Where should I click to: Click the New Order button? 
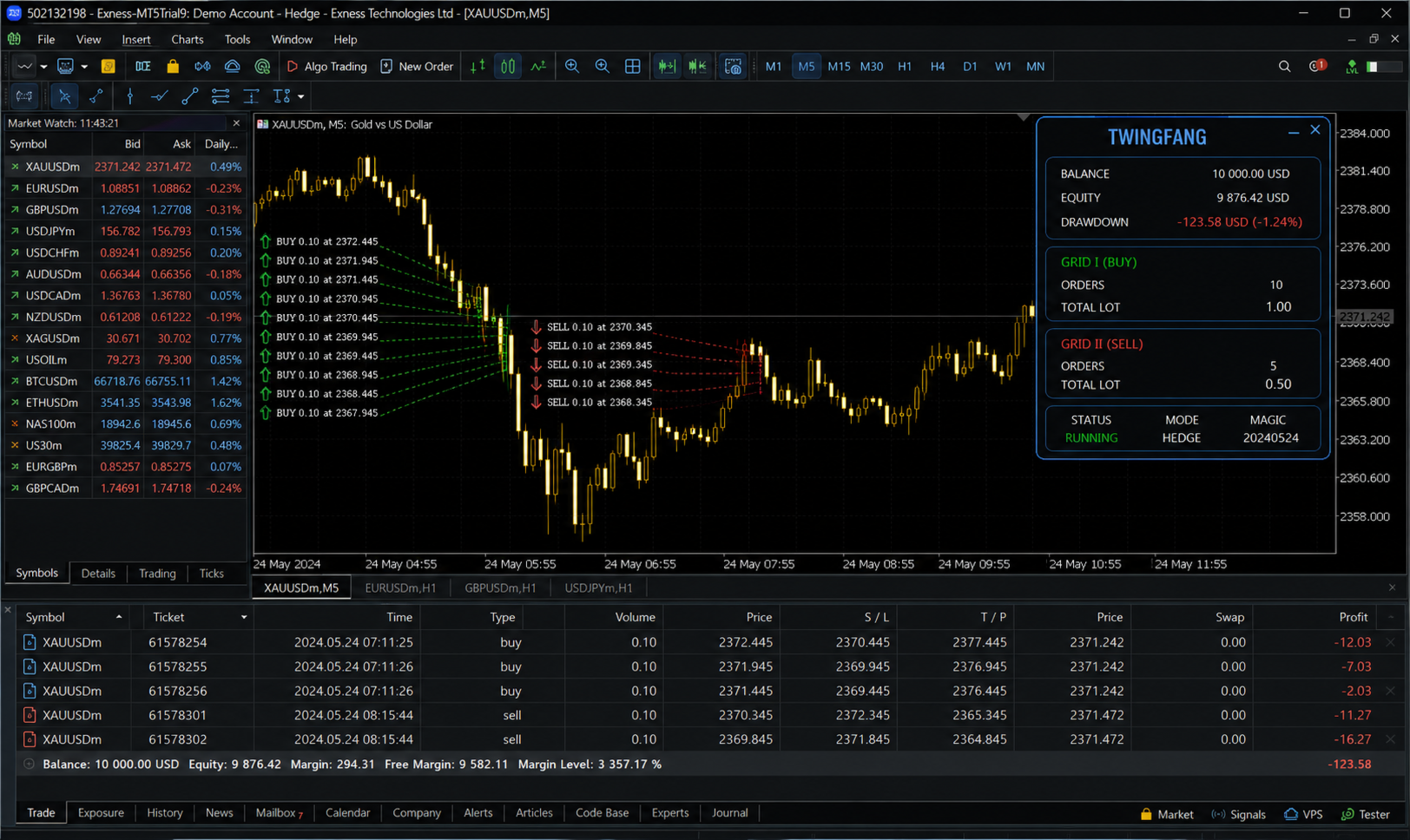tap(417, 67)
